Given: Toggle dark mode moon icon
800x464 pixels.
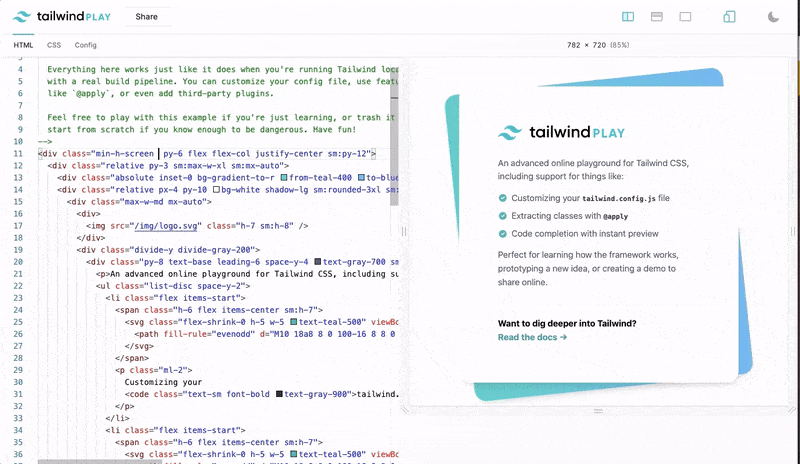Looking at the screenshot, I should point(773,17).
